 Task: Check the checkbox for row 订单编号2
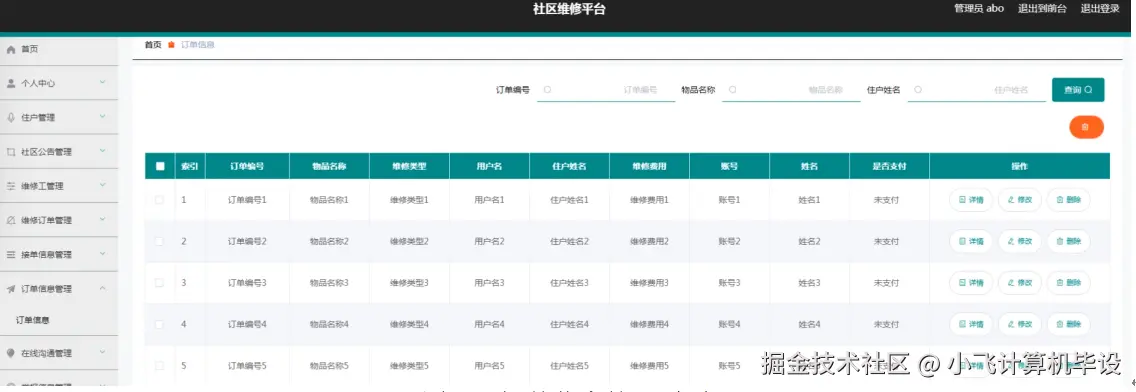pos(159,241)
